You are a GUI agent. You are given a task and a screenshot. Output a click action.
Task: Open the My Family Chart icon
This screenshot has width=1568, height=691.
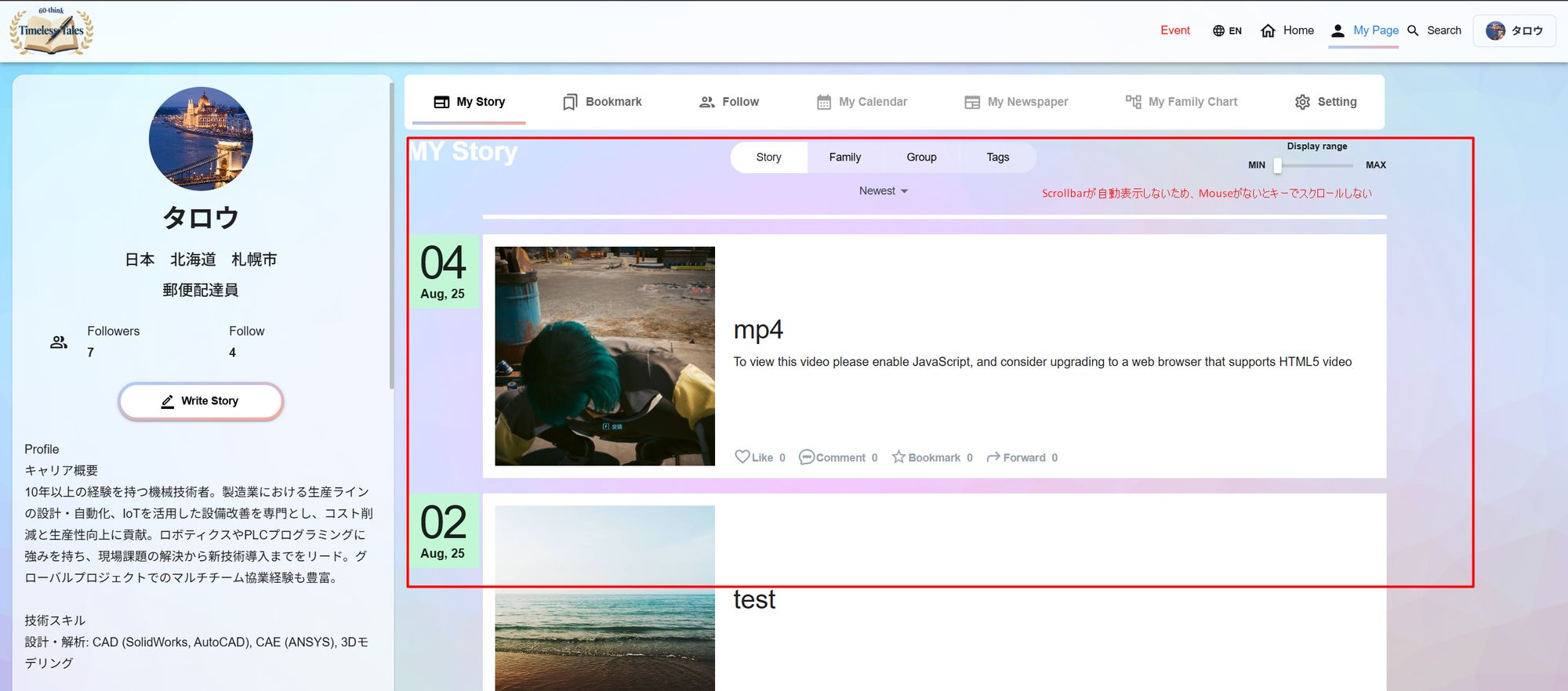[x=1133, y=102]
